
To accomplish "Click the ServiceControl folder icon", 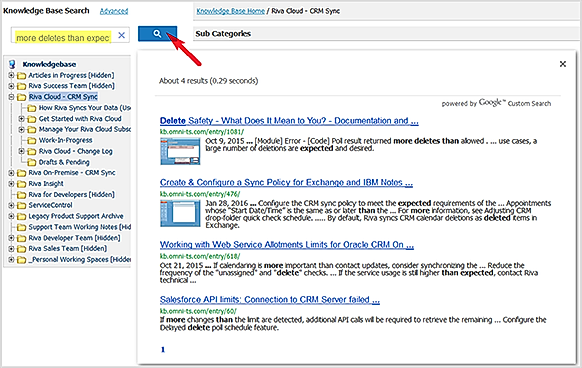I will coord(22,205).
